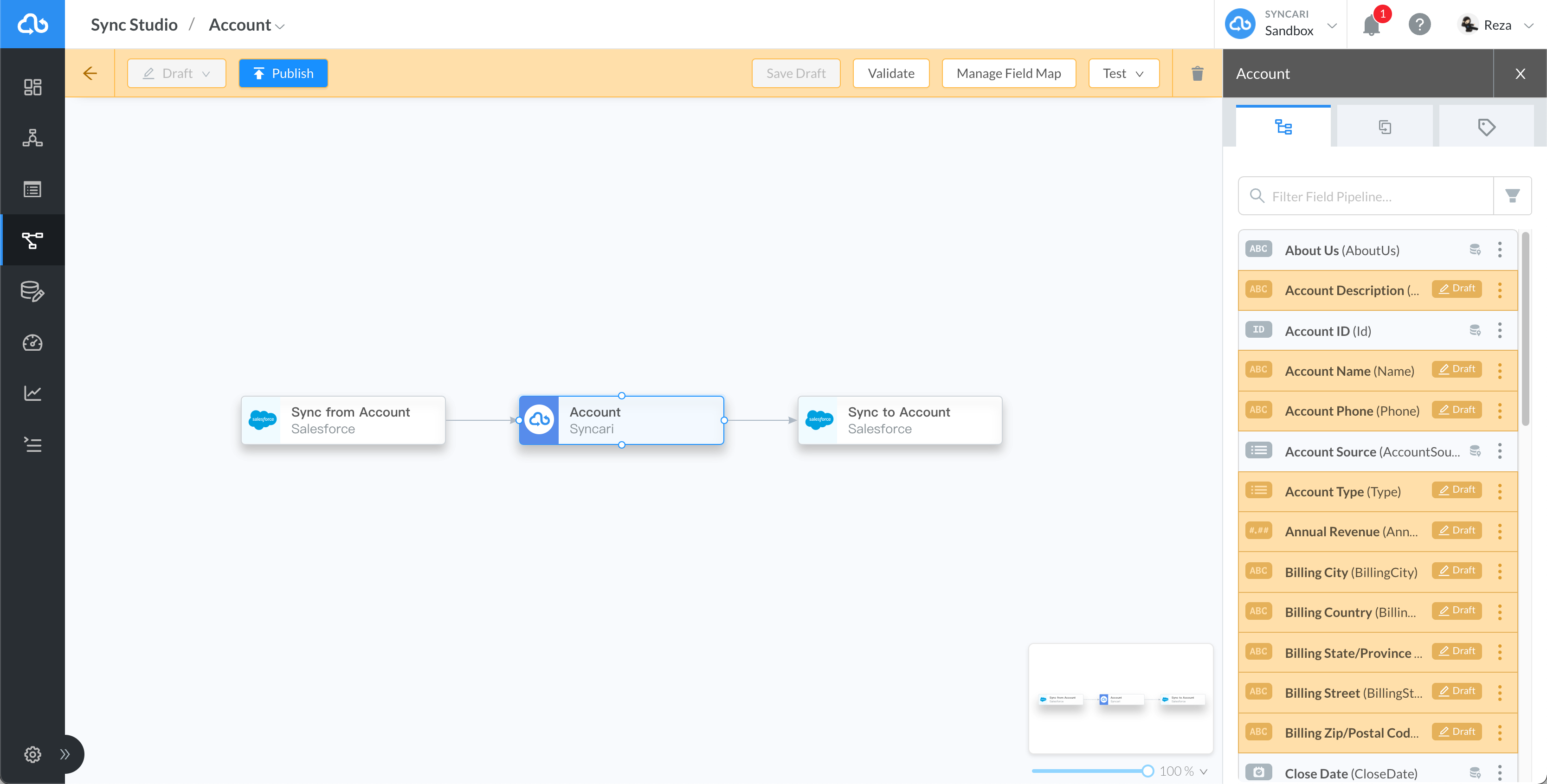Click the database icon on Account ID row

(1475, 330)
